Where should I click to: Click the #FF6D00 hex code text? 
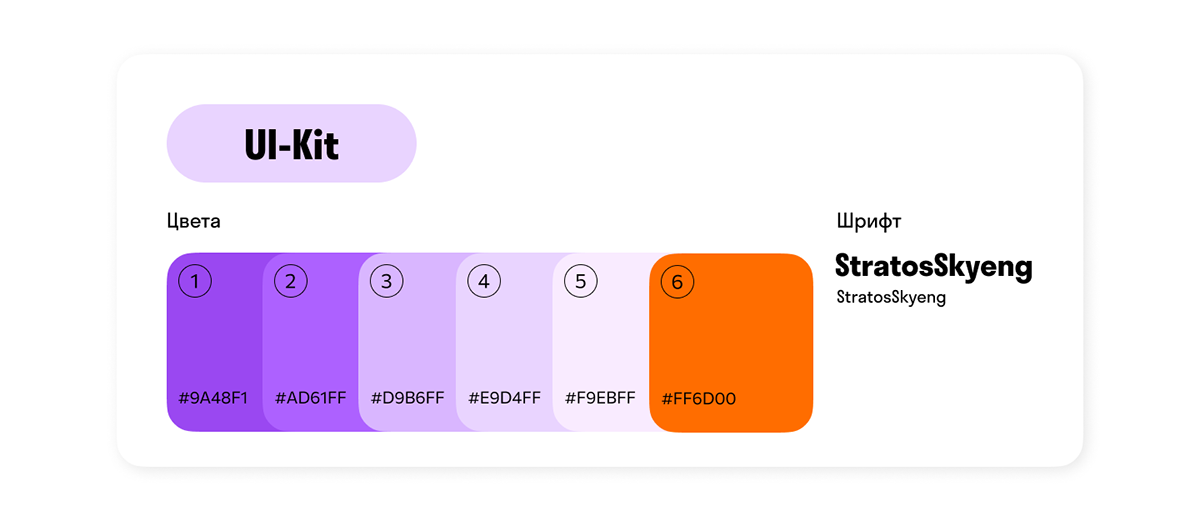[699, 399]
